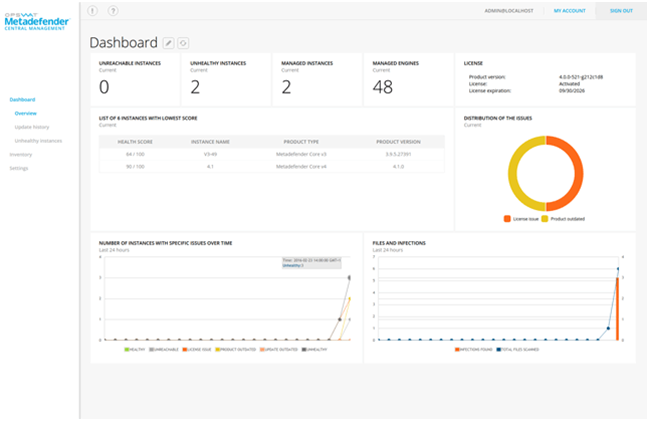Click license expiration date 09/30/2026

point(572,91)
